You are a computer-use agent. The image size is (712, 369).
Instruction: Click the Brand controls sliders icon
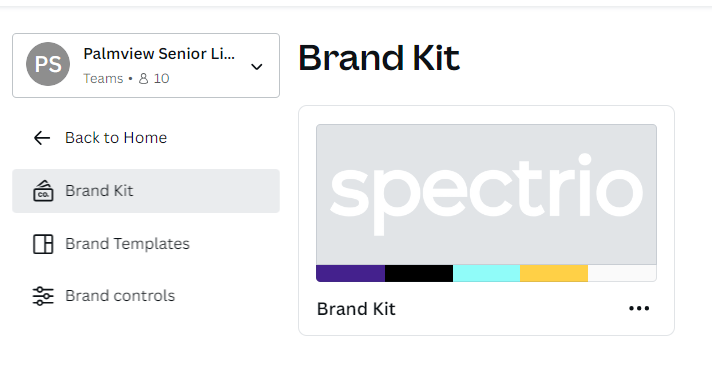[43, 296]
